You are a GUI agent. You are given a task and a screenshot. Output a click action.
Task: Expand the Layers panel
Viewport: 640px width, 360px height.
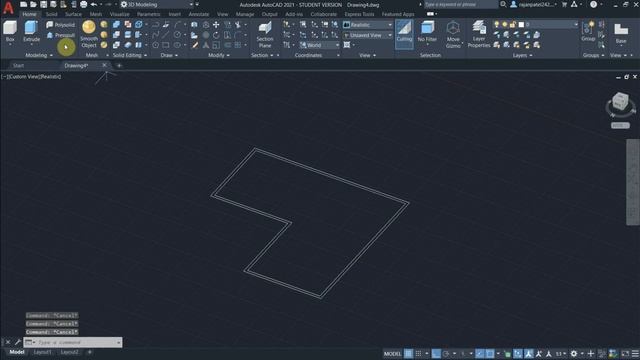point(522,55)
